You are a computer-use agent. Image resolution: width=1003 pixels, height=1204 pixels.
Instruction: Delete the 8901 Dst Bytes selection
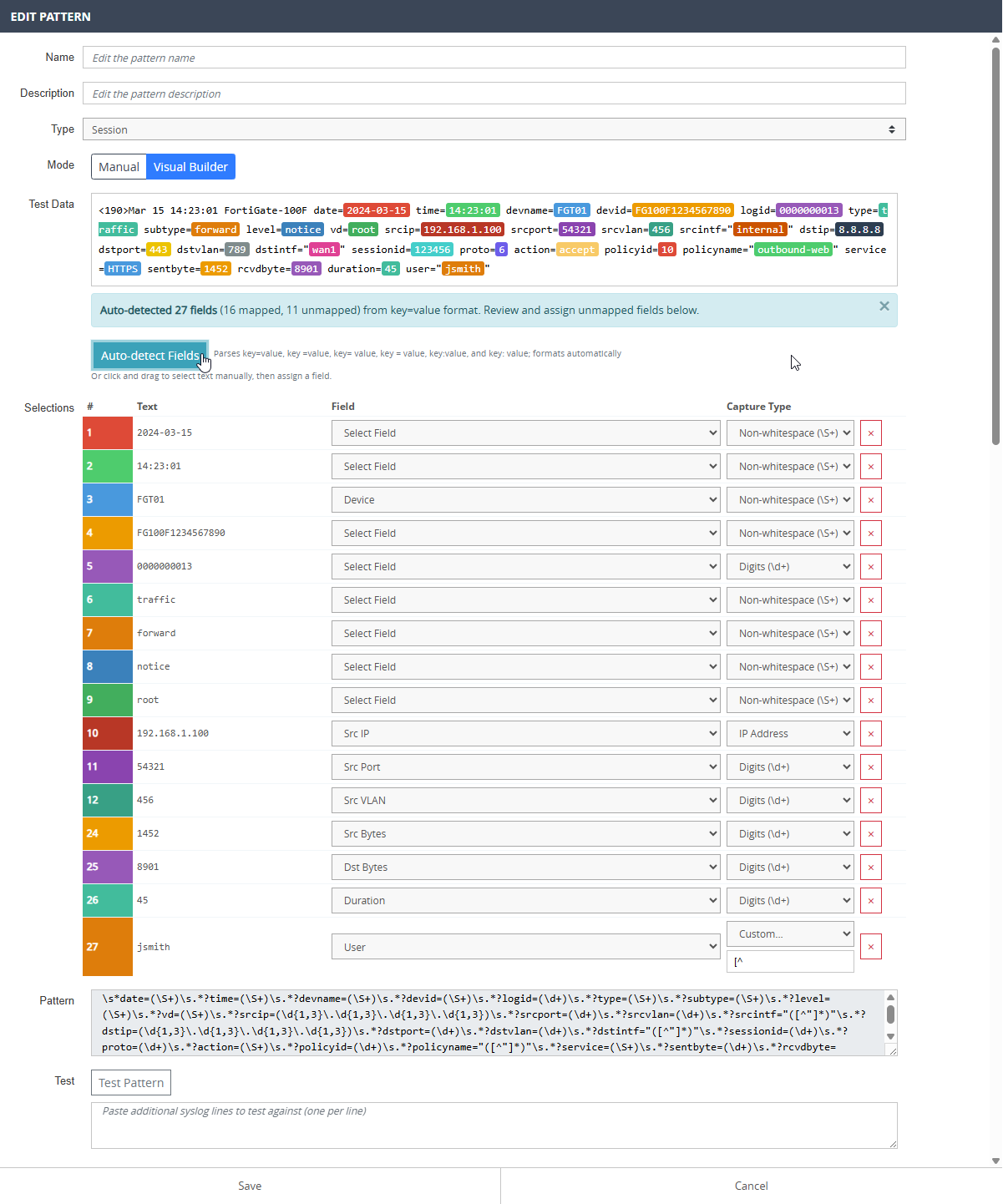871,868
